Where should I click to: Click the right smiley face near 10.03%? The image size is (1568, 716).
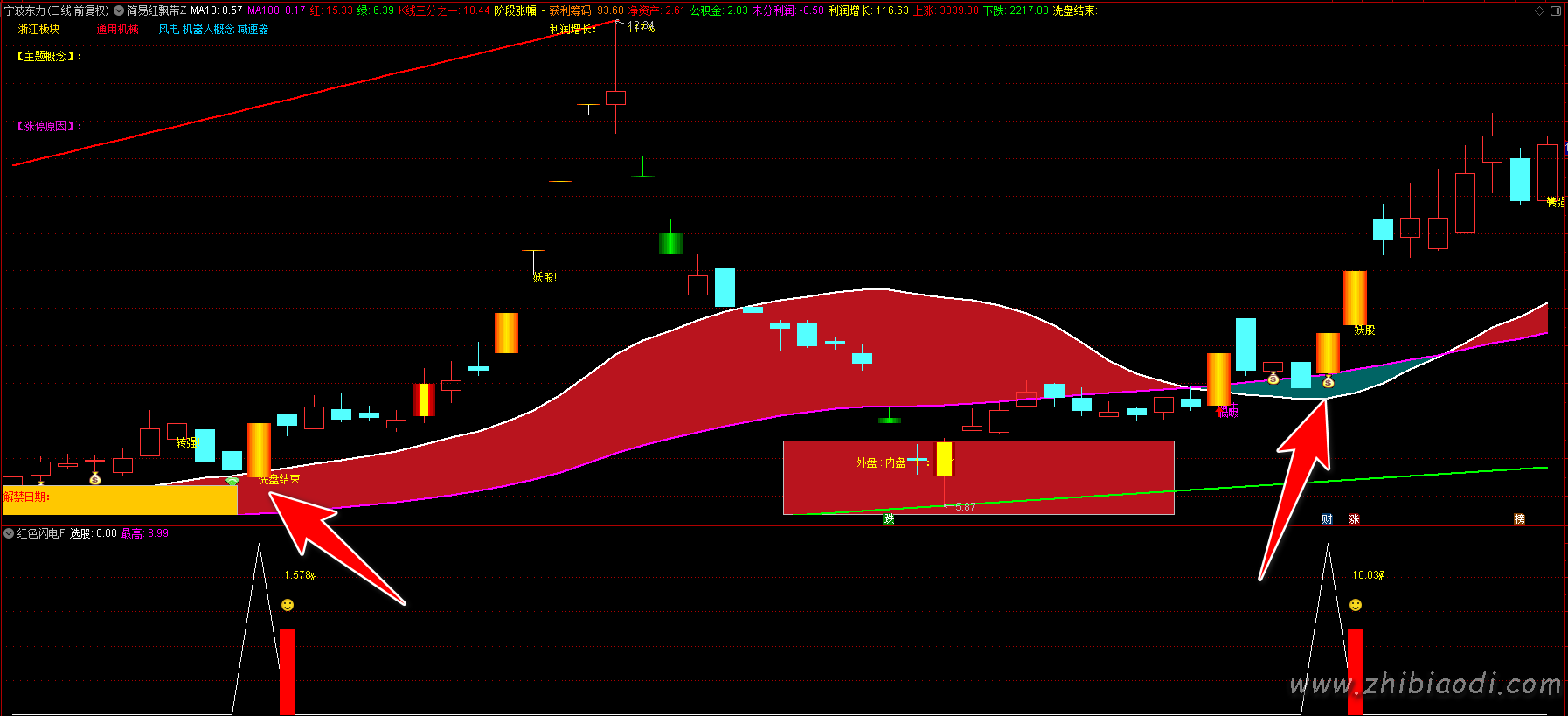click(x=1356, y=605)
